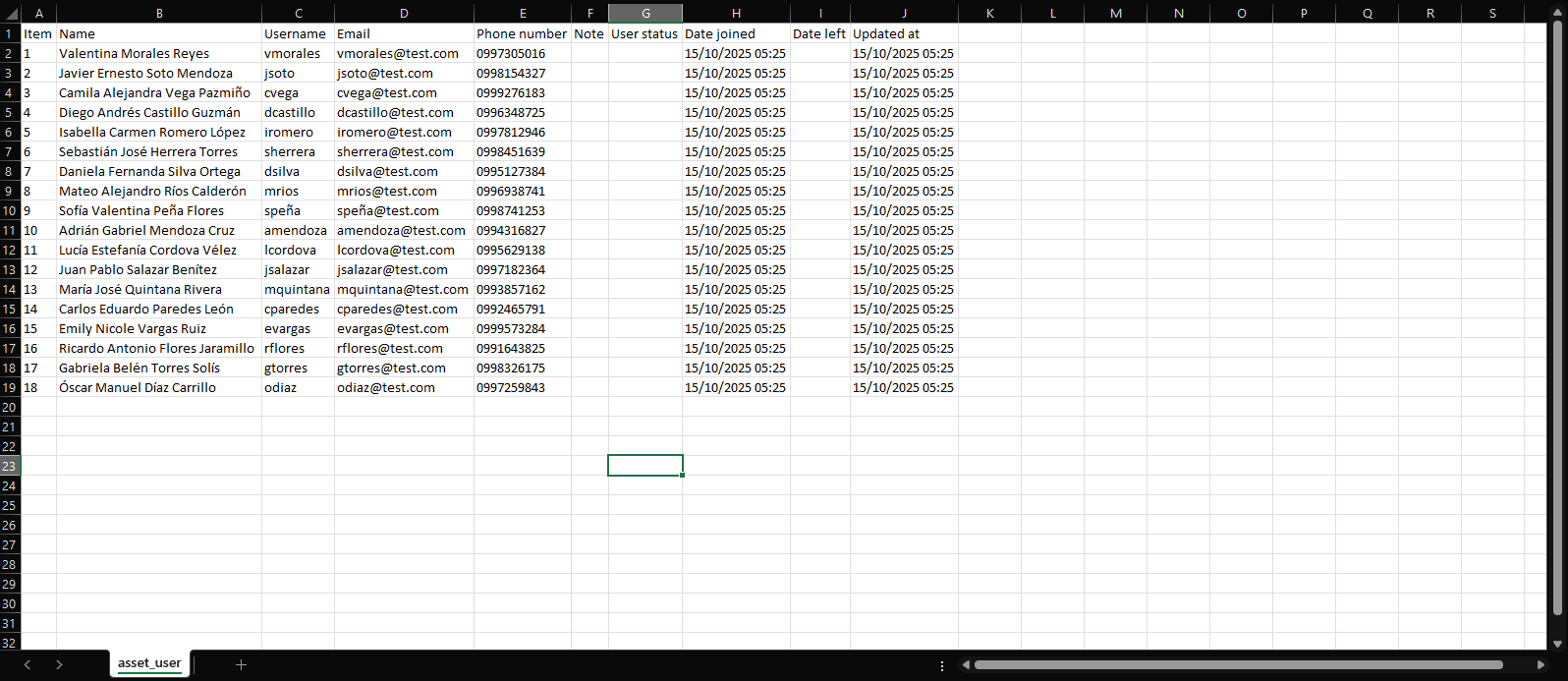Select the 'Date left' header cell
The height and width of the screenshot is (681, 1568).
(x=819, y=33)
